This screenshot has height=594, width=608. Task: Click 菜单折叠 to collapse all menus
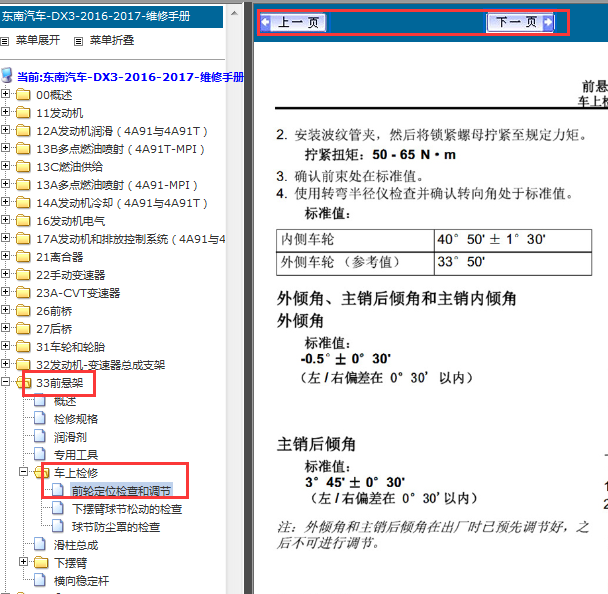point(112,40)
